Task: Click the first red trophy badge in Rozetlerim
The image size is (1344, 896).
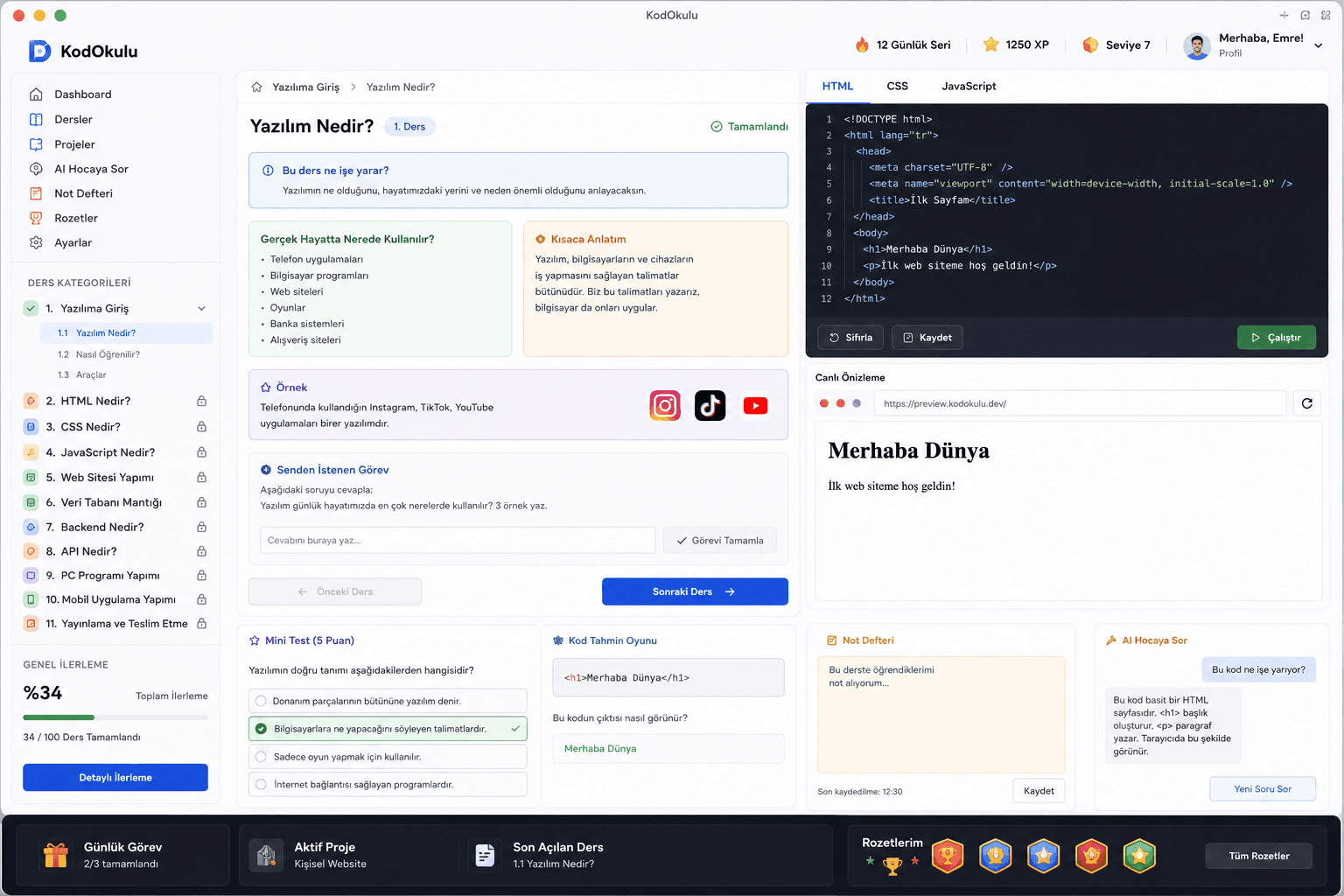Action: (x=948, y=856)
